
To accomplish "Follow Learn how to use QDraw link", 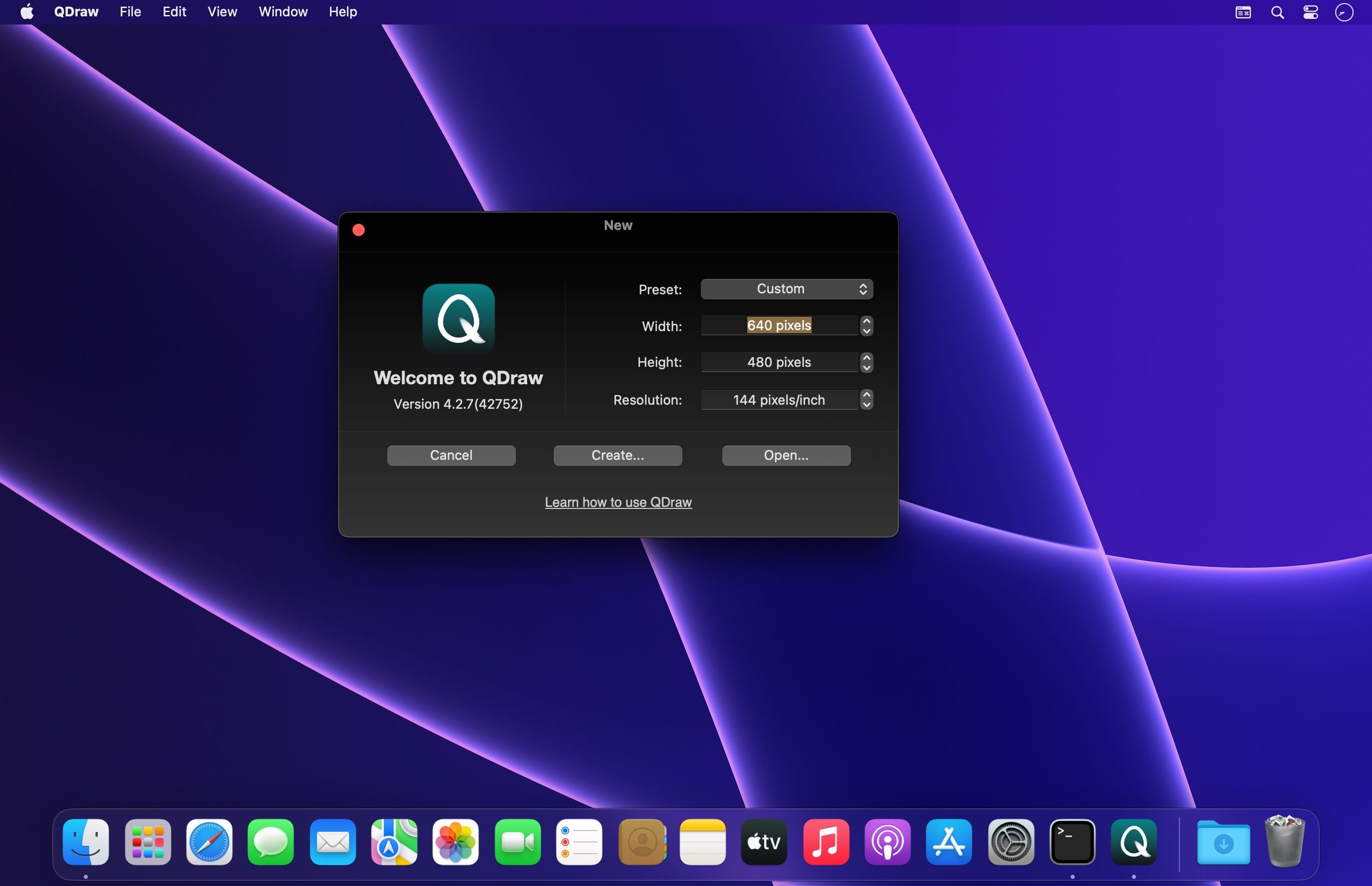I will [x=618, y=502].
